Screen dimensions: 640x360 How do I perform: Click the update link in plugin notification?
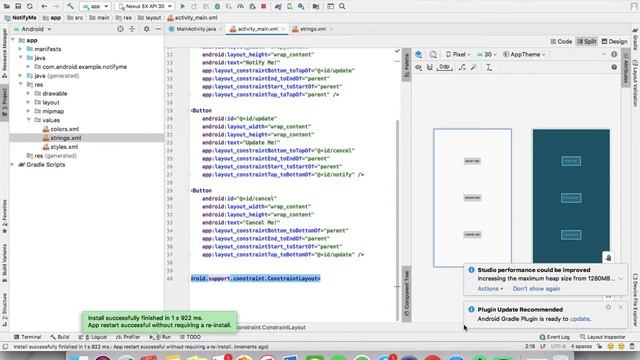[x=580, y=319]
